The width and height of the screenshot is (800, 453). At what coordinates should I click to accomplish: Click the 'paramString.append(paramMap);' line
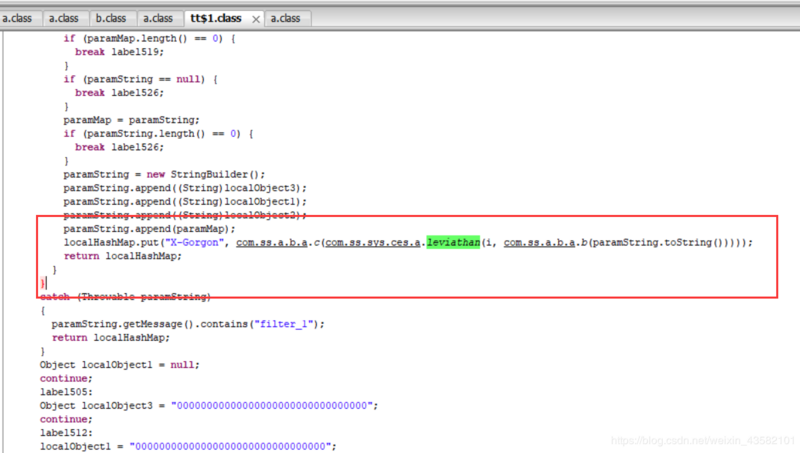point(149,229)
